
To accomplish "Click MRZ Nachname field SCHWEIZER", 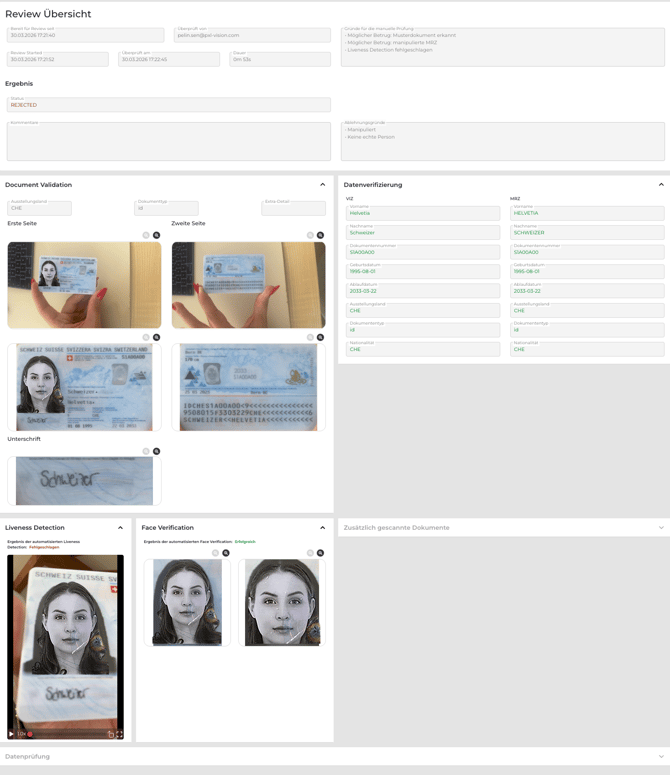I will pos(587,232).
